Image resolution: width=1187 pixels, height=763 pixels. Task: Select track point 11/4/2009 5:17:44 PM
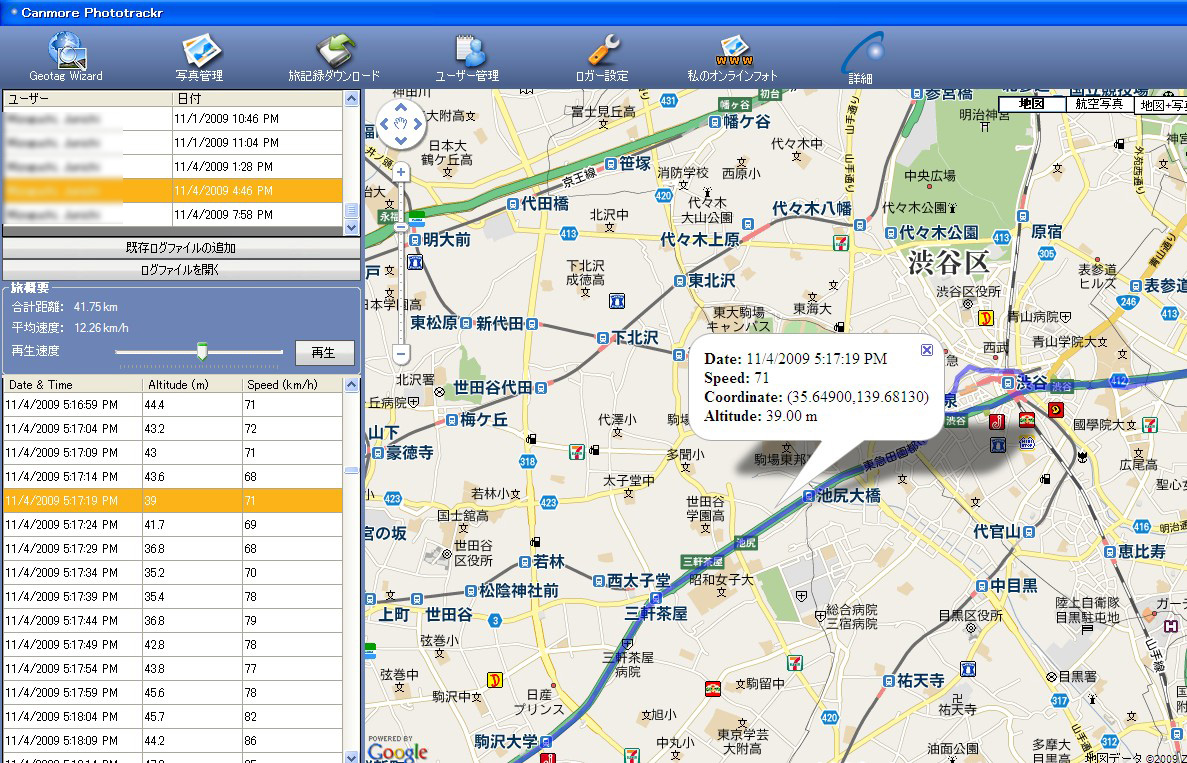pos(173,621)
